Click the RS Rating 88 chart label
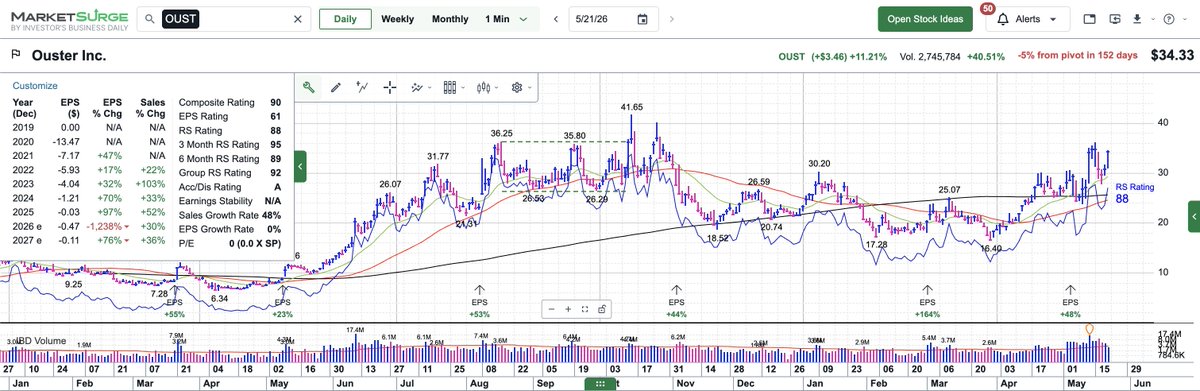 click(1134, 193)
